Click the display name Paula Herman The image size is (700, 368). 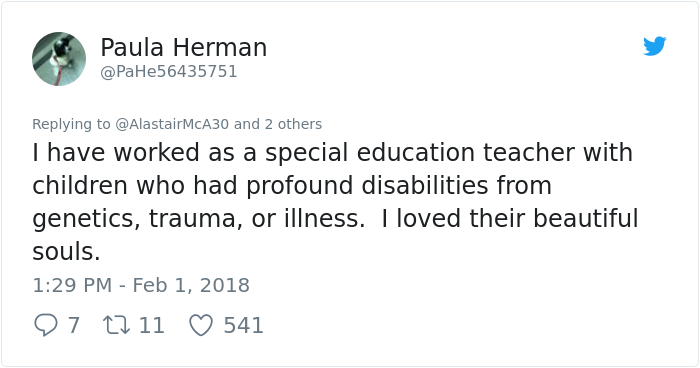pos(183,47)
